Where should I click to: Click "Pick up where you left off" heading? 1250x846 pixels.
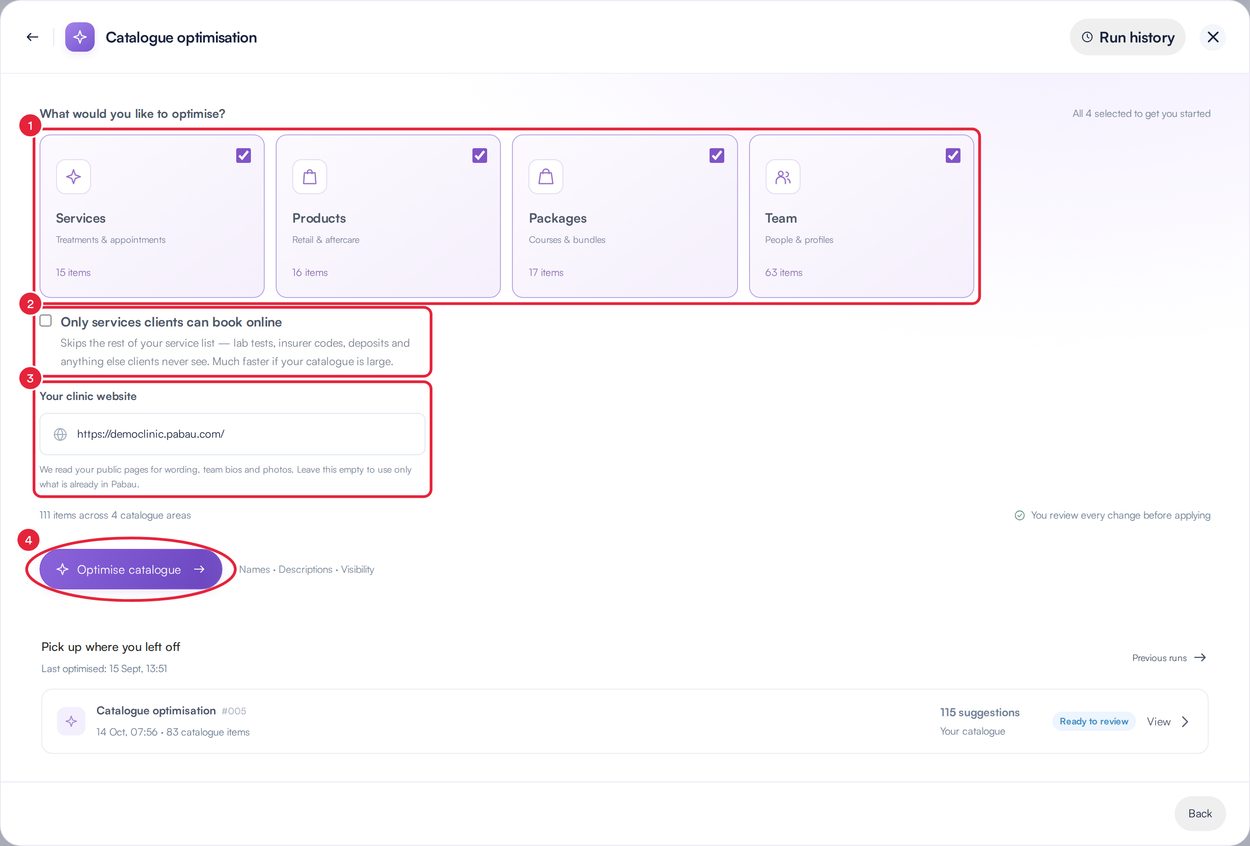pos(111,647)
